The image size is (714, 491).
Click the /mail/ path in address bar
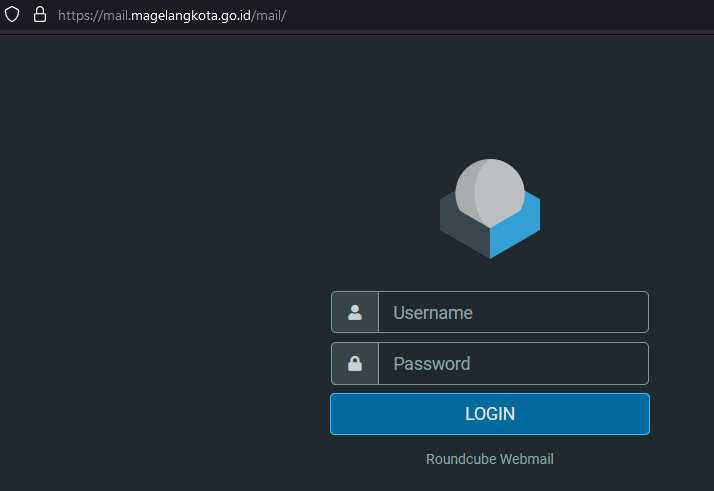(269, 15)
